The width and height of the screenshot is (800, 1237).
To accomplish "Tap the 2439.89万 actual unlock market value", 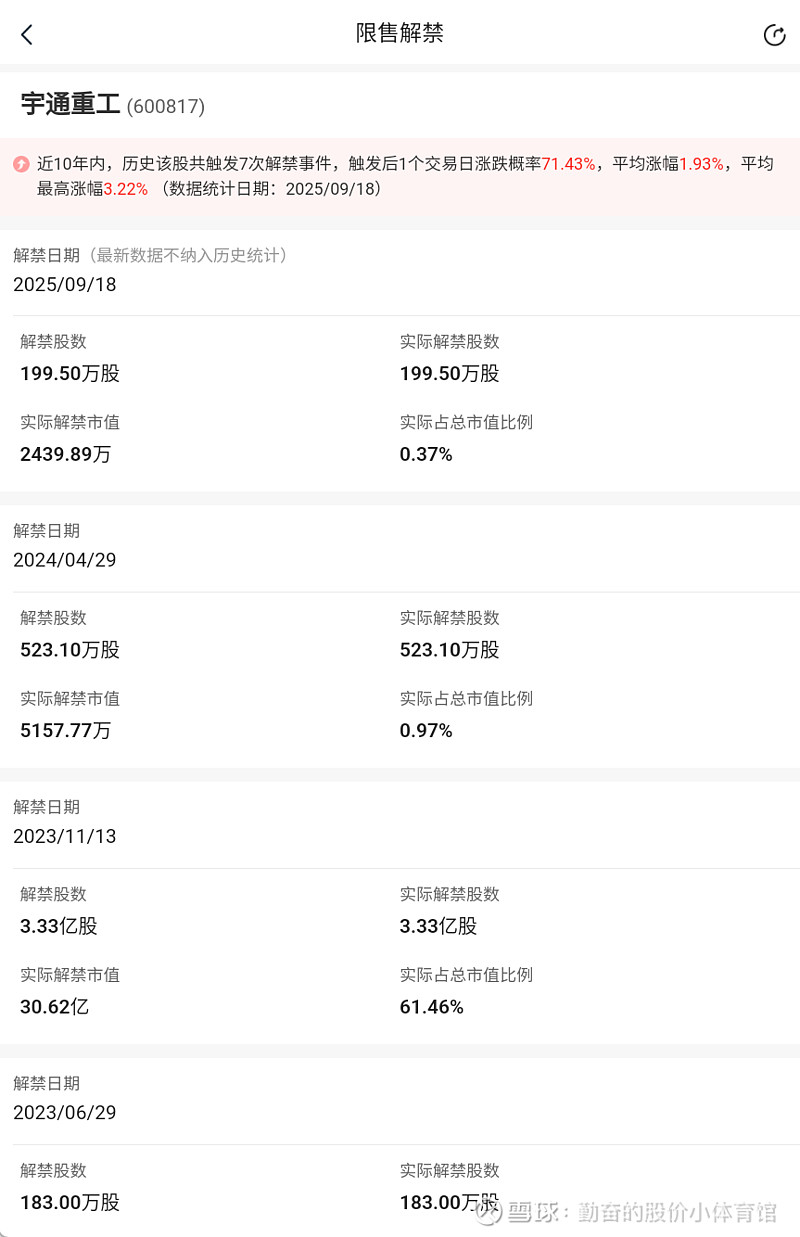I will (66, 454).
